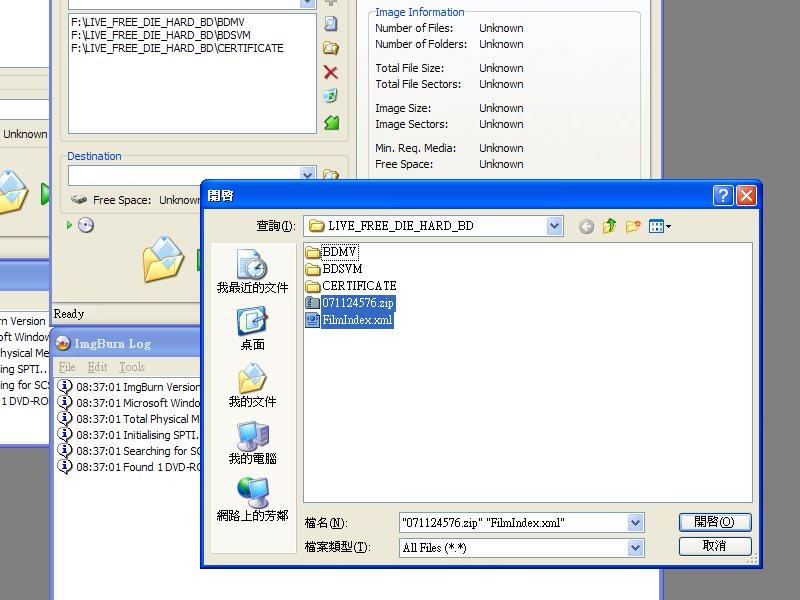
Task: Click the Browse for a file icon
Action: pyautogui.click(x=331, y=24)
